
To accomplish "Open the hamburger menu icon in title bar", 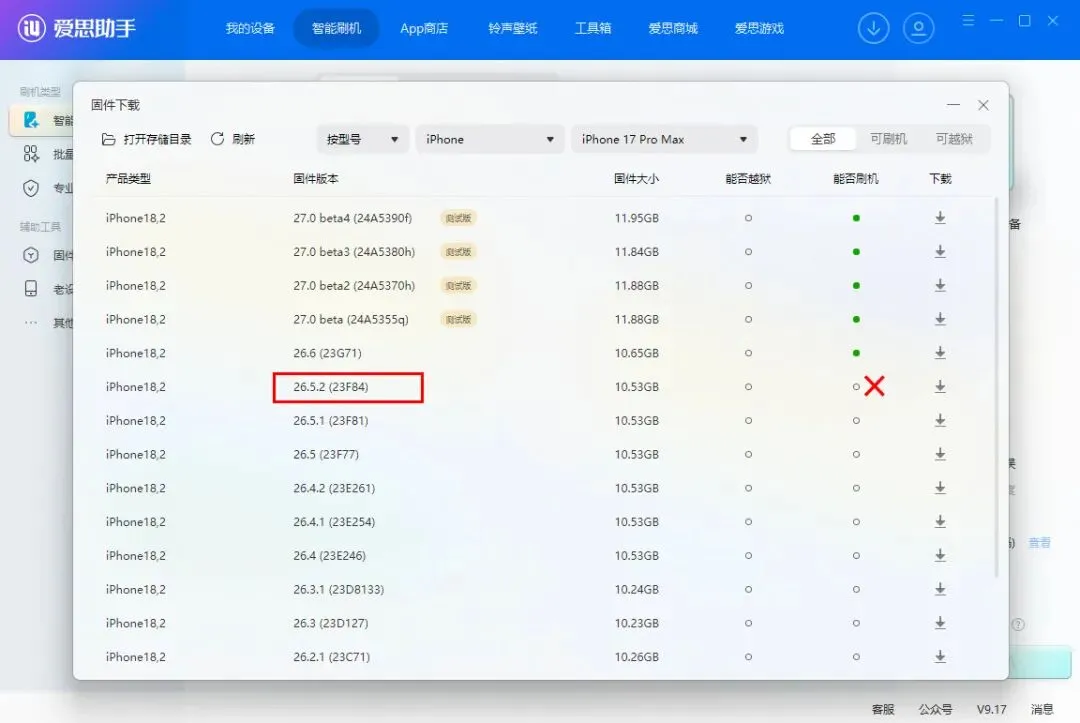I will 968,21.
